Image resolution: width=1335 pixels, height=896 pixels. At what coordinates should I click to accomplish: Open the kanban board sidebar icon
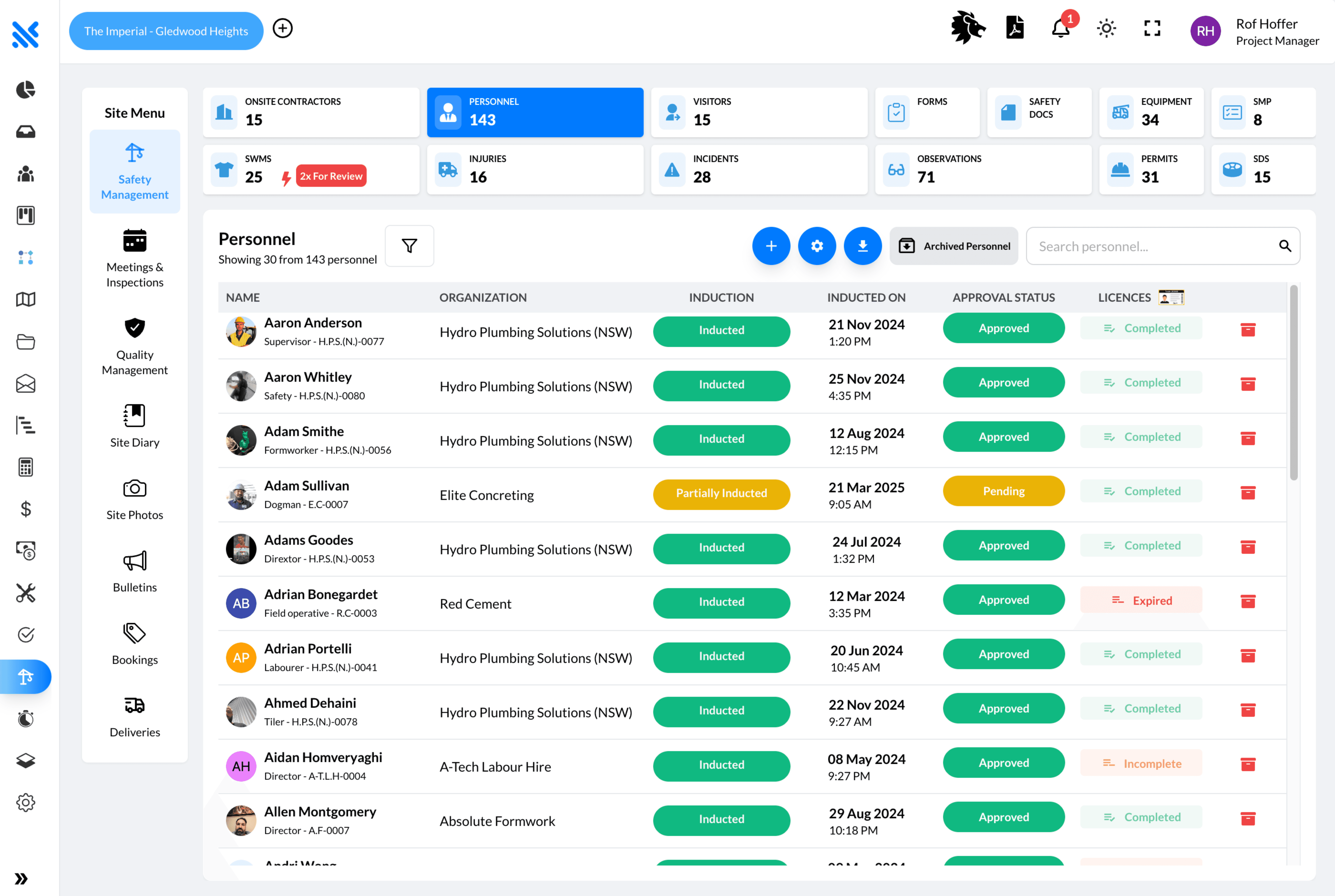26,215
